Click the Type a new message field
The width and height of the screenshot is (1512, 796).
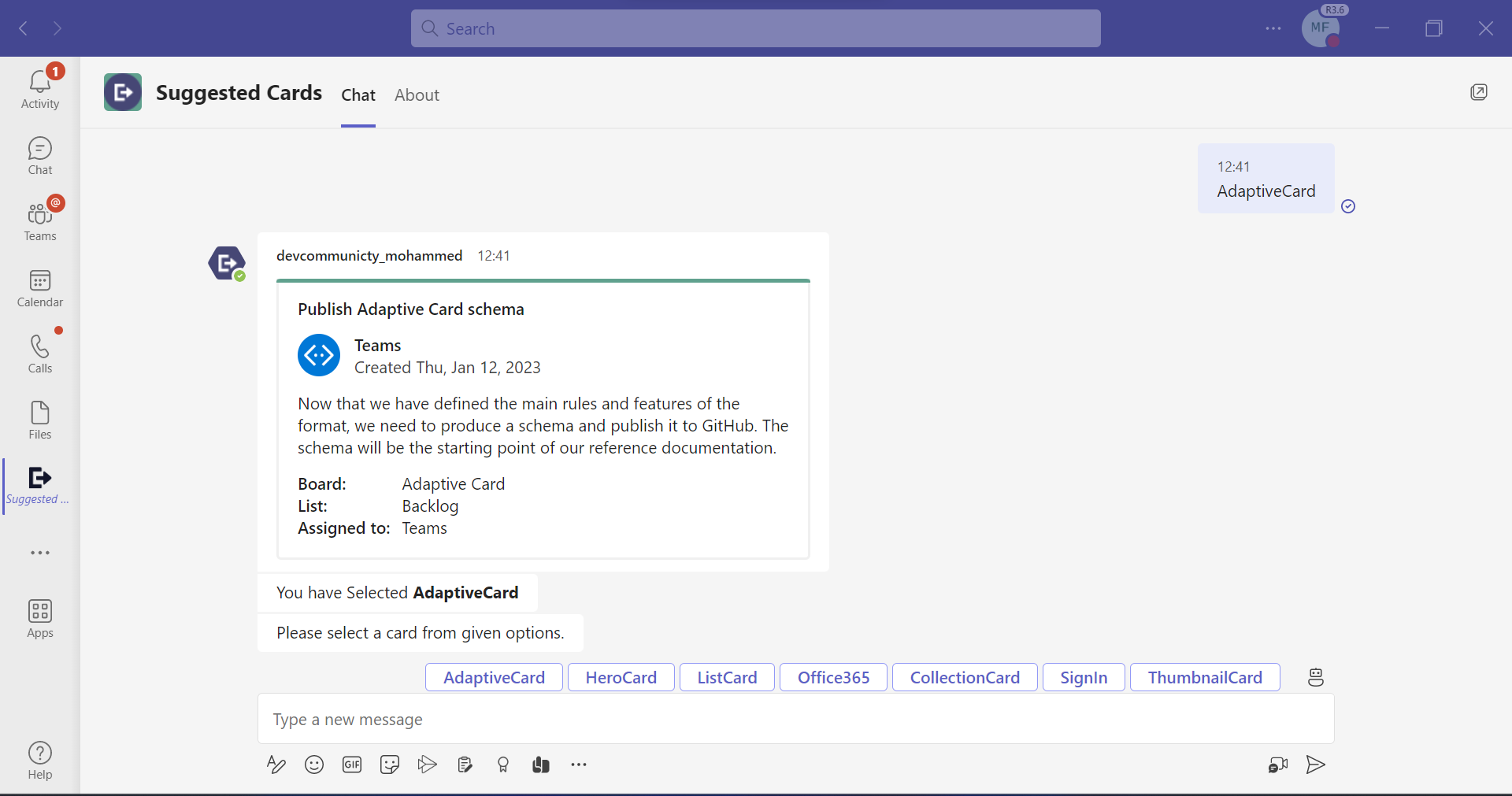[796, 719]
